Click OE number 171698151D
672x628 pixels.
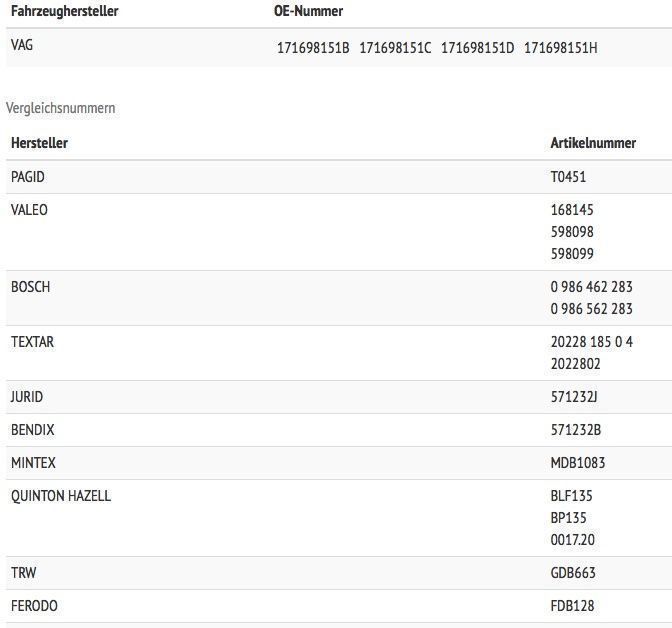coord(477,48)
